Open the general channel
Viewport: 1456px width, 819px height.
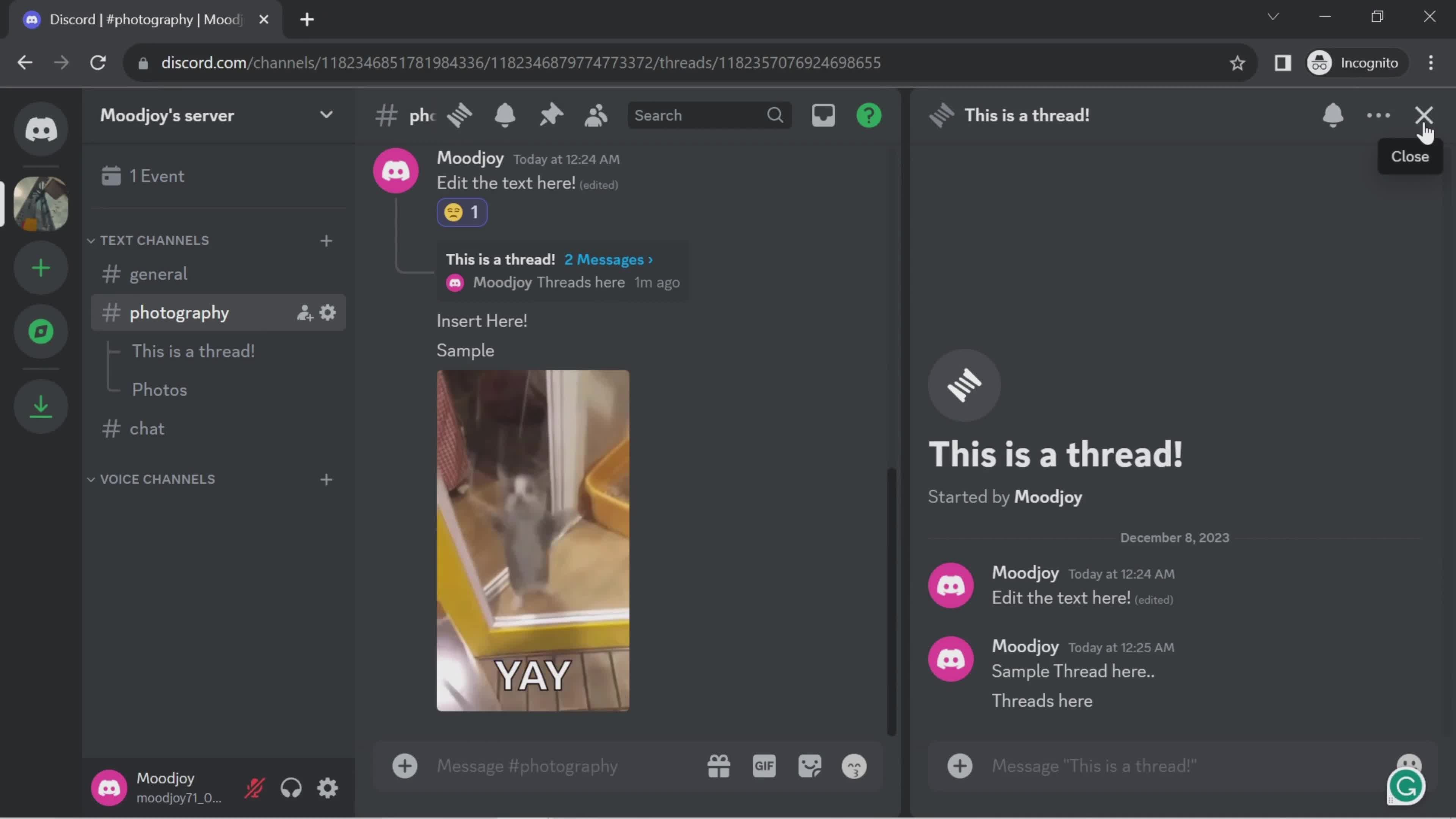tap(218, 274)
